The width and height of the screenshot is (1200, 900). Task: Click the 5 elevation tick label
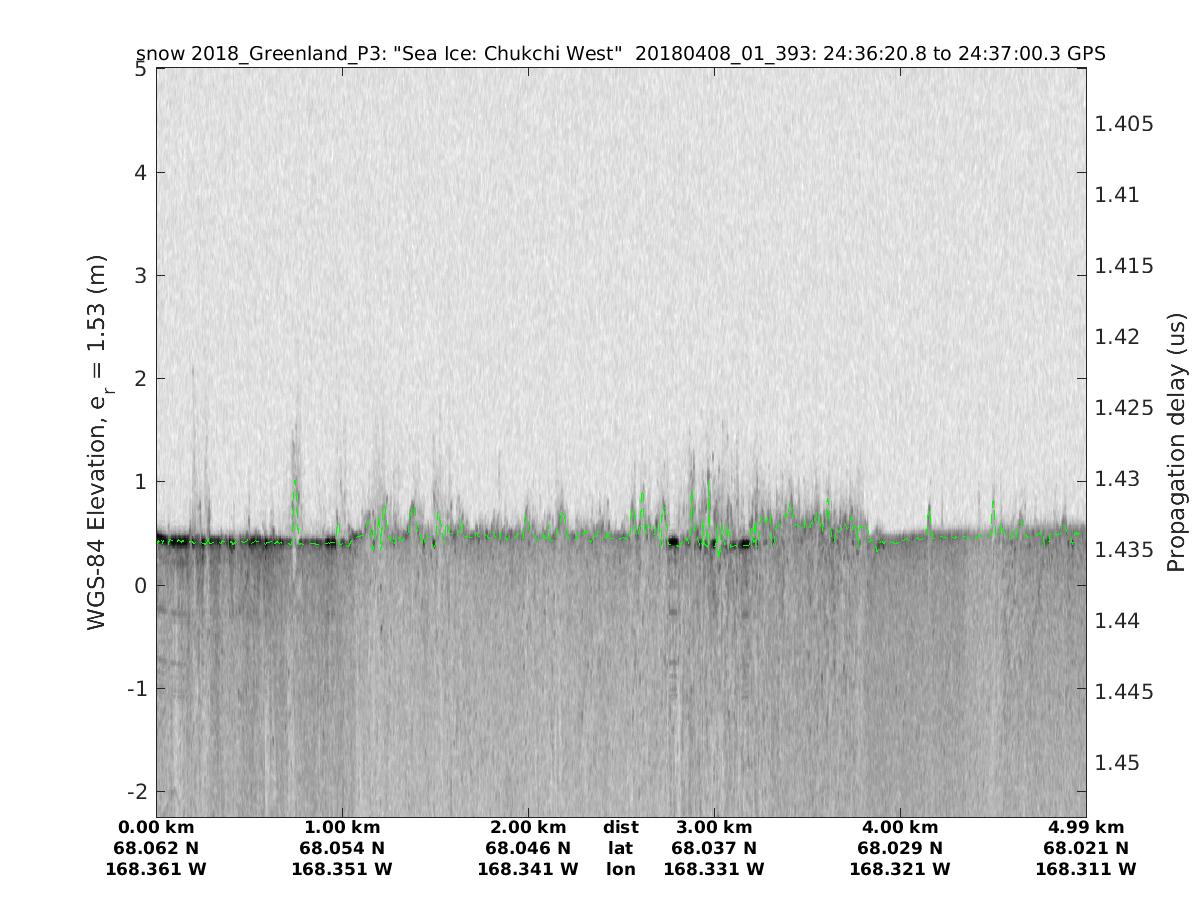coord(140,70)
